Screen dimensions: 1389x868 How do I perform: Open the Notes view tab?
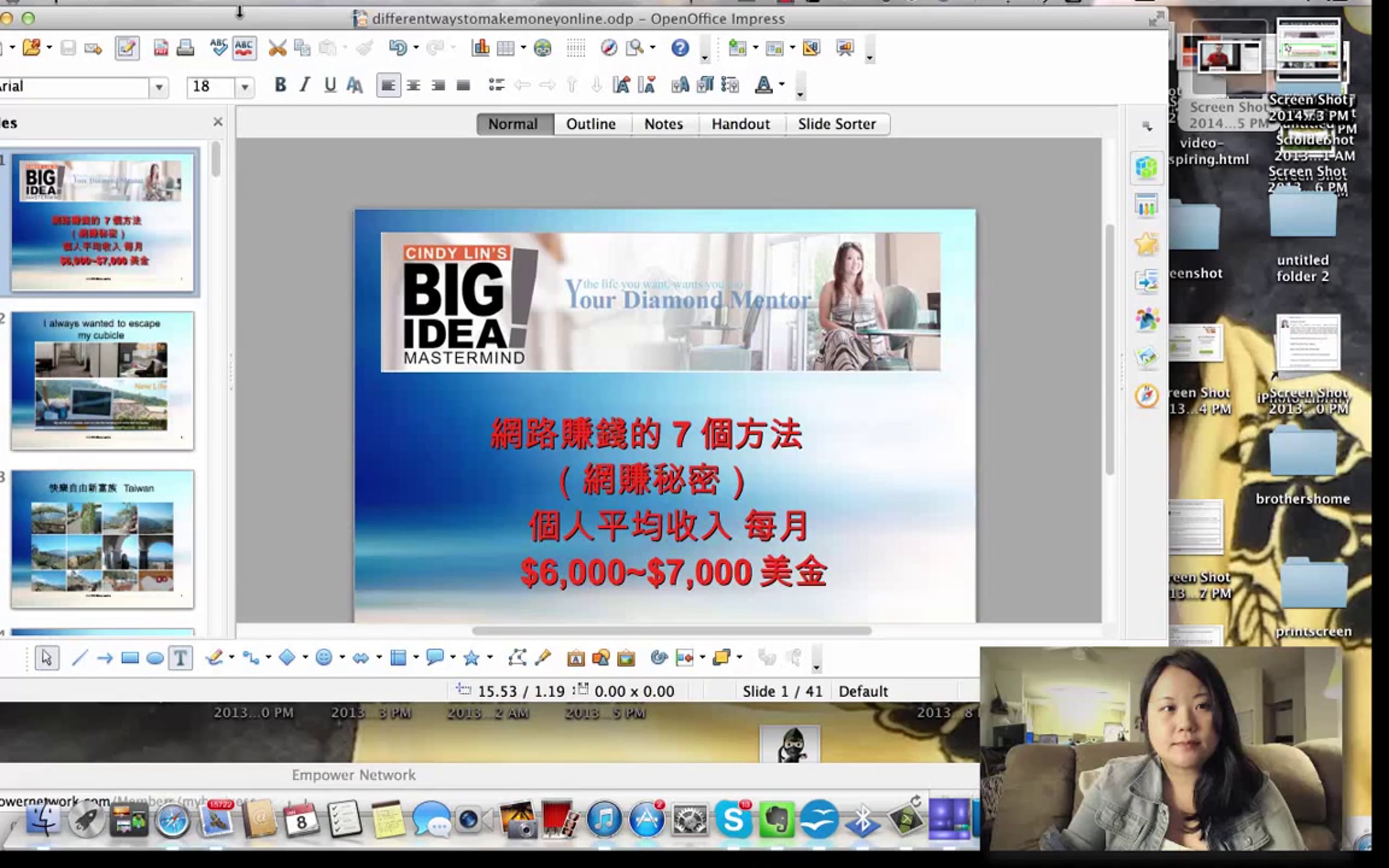pyautogui.click(x=663, y=124)
